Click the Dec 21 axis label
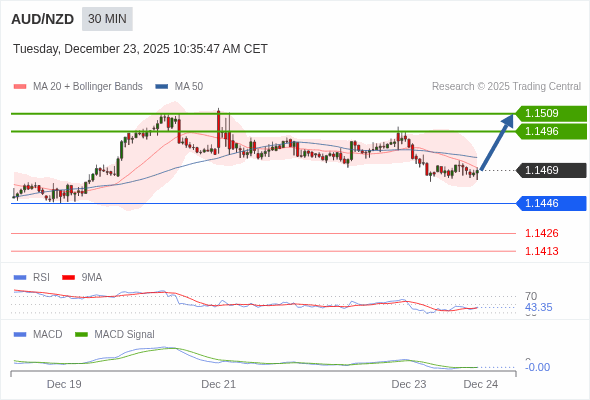 tap(219, 384)
